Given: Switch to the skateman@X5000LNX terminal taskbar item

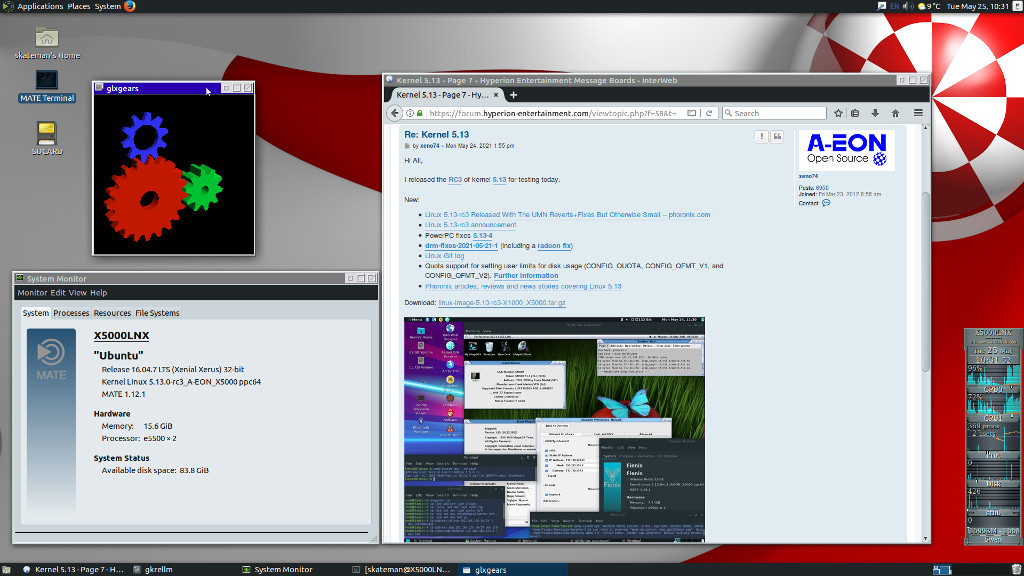Looking at the screenshot, I should tap(401, 569).
